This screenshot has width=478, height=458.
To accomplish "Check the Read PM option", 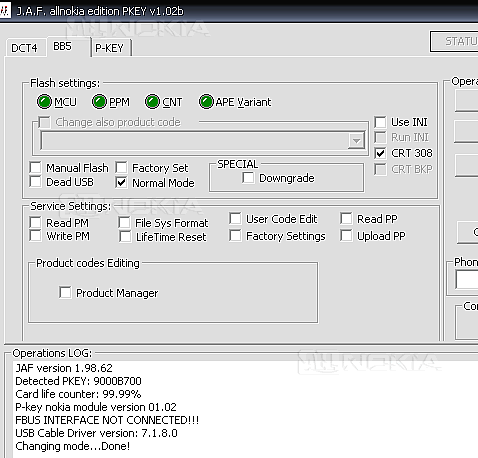I will 35,222.
